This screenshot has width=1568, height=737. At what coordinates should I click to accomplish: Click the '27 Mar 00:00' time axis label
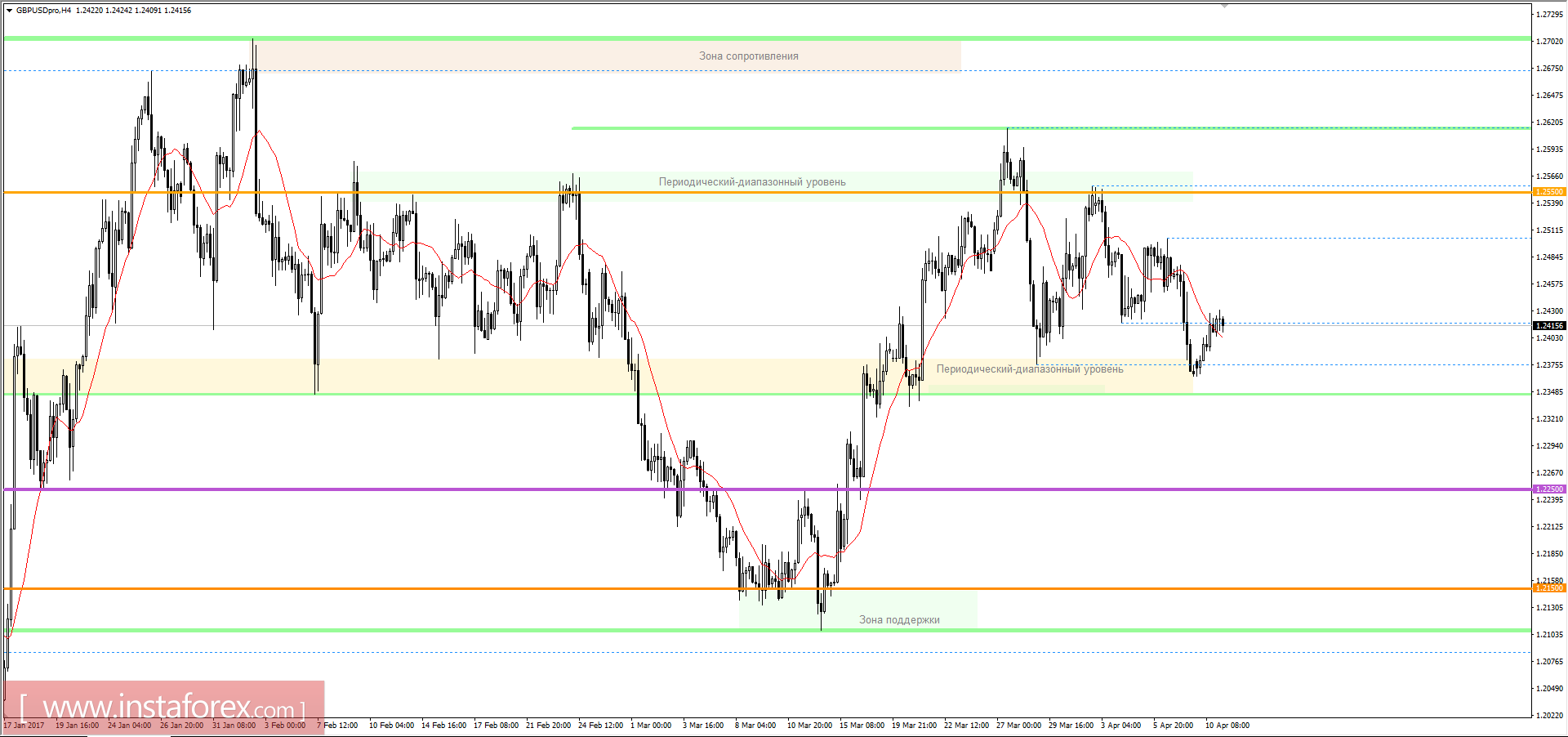(1018, 726)
